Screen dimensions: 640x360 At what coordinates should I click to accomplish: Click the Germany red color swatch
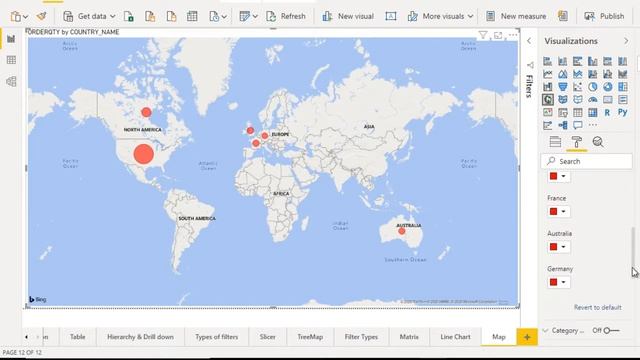click(x=553, y=282)
